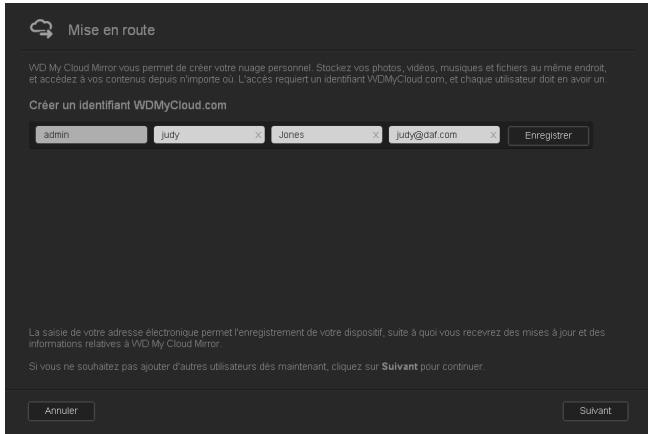Clear the Jones last name field
Image resolution: width=651 pixels, height=434 pixels.
[376, 135]
